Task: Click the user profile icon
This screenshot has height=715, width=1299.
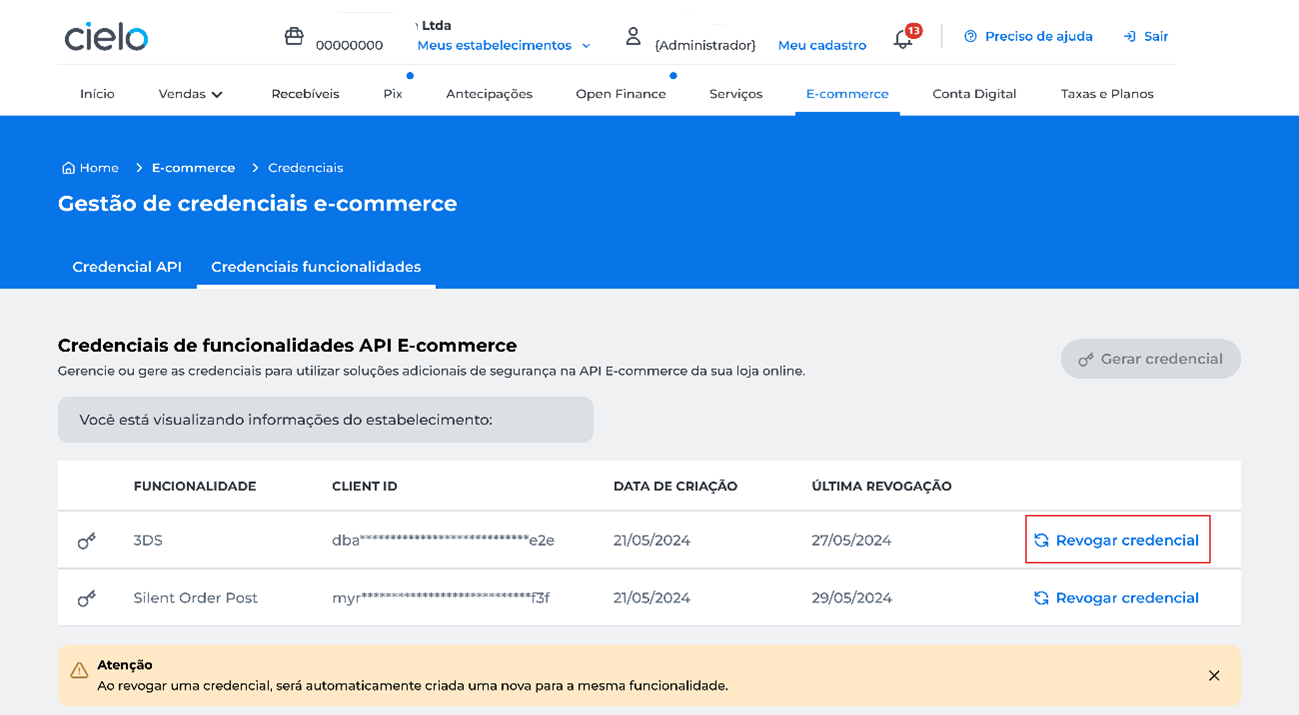Action: coord(633,36)
